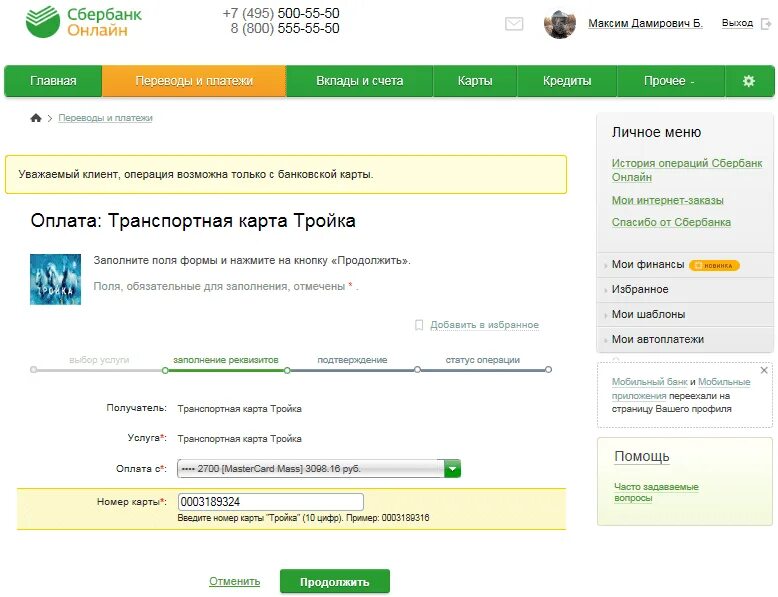Open История операций Сбербанк Онлайн link
The width and height of the screenshot is (778, 597).
[687, 170]
